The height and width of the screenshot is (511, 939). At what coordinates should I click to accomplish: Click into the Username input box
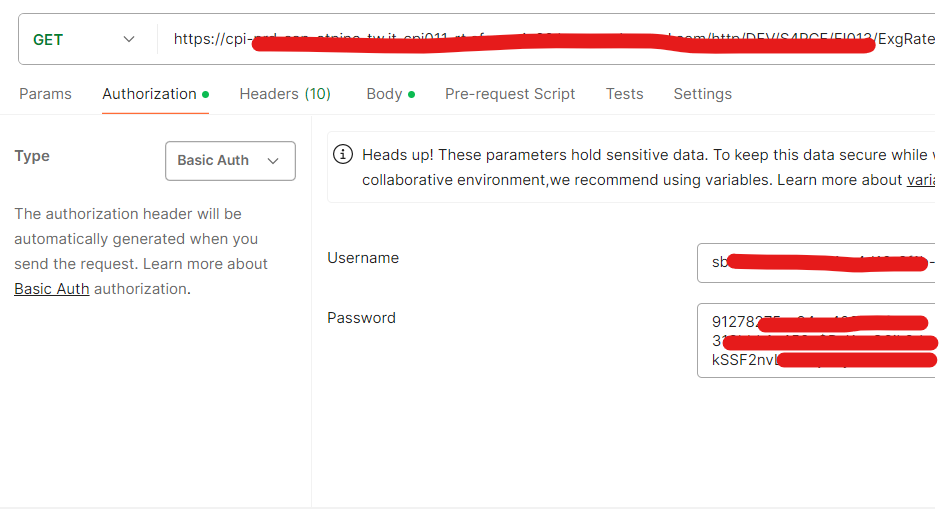click(815, 263)
